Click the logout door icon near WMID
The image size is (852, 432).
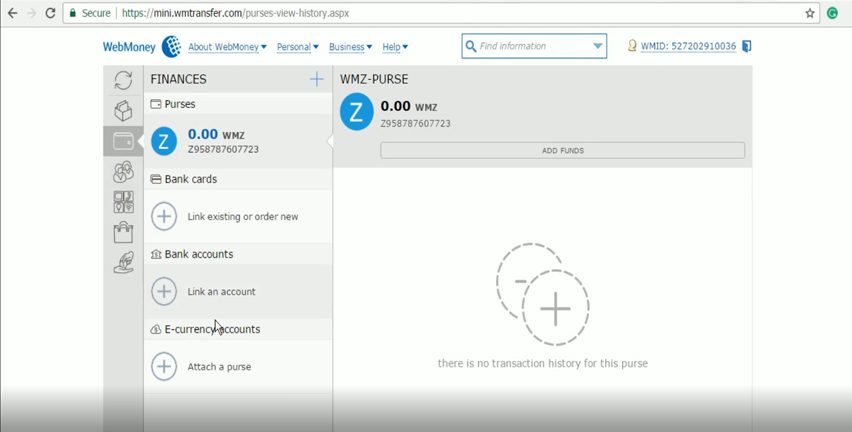747,46
